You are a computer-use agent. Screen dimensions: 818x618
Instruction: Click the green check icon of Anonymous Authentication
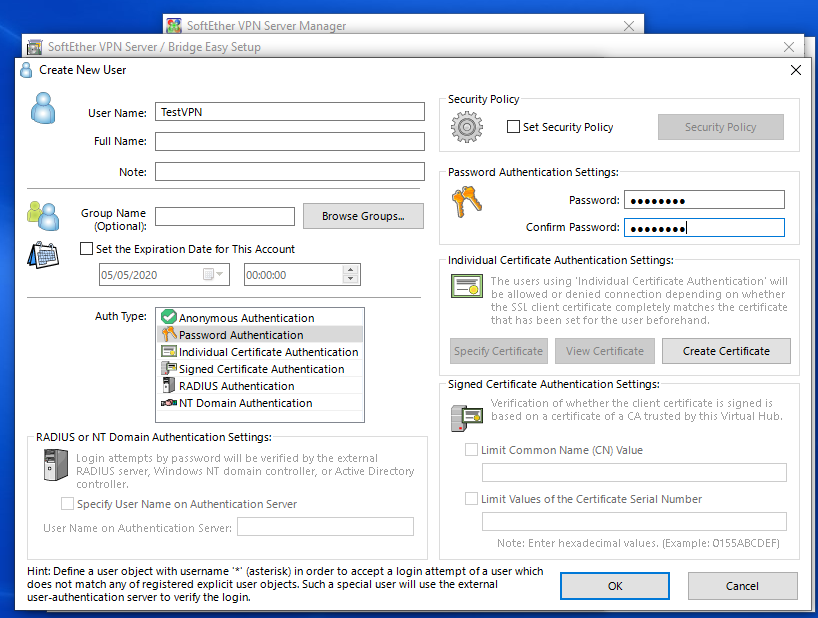[169, 317]
